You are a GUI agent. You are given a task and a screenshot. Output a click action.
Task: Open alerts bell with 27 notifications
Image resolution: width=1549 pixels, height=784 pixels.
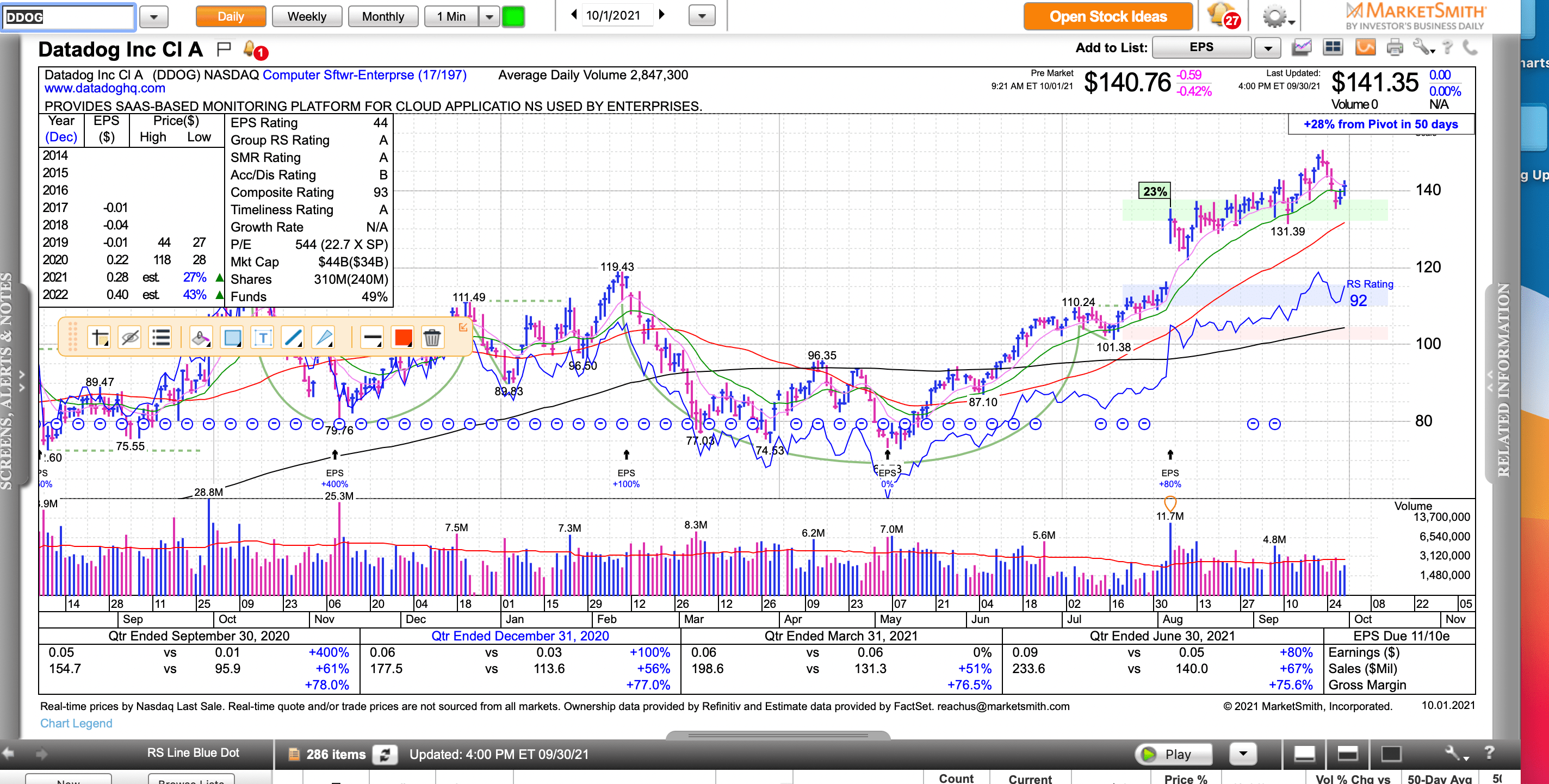click(x=1224, y=16)
